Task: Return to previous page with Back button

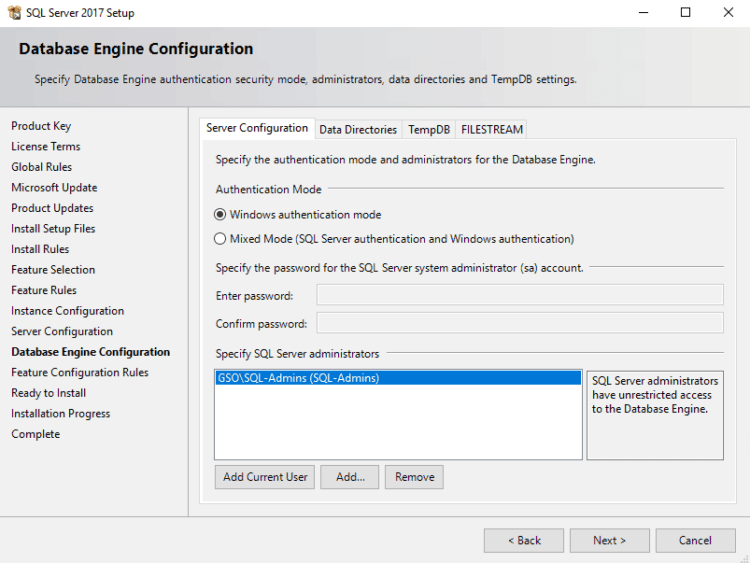Action: click(x=523, y=540)
